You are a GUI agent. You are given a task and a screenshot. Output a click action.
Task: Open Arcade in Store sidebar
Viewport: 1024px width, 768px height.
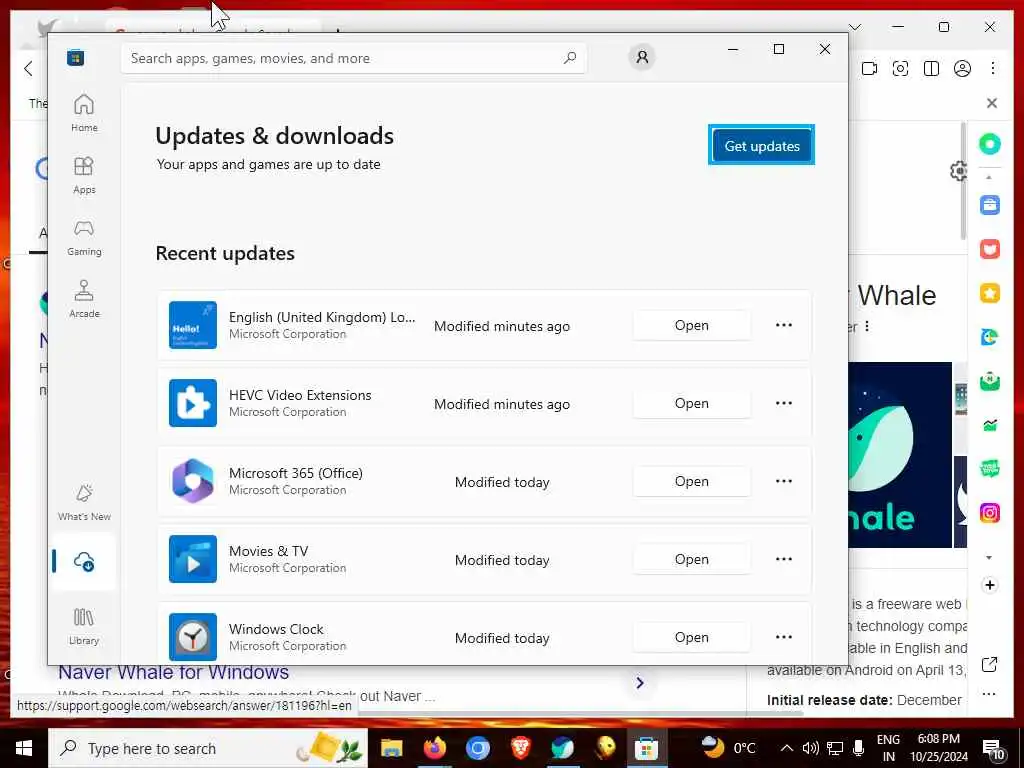point(84,299)
